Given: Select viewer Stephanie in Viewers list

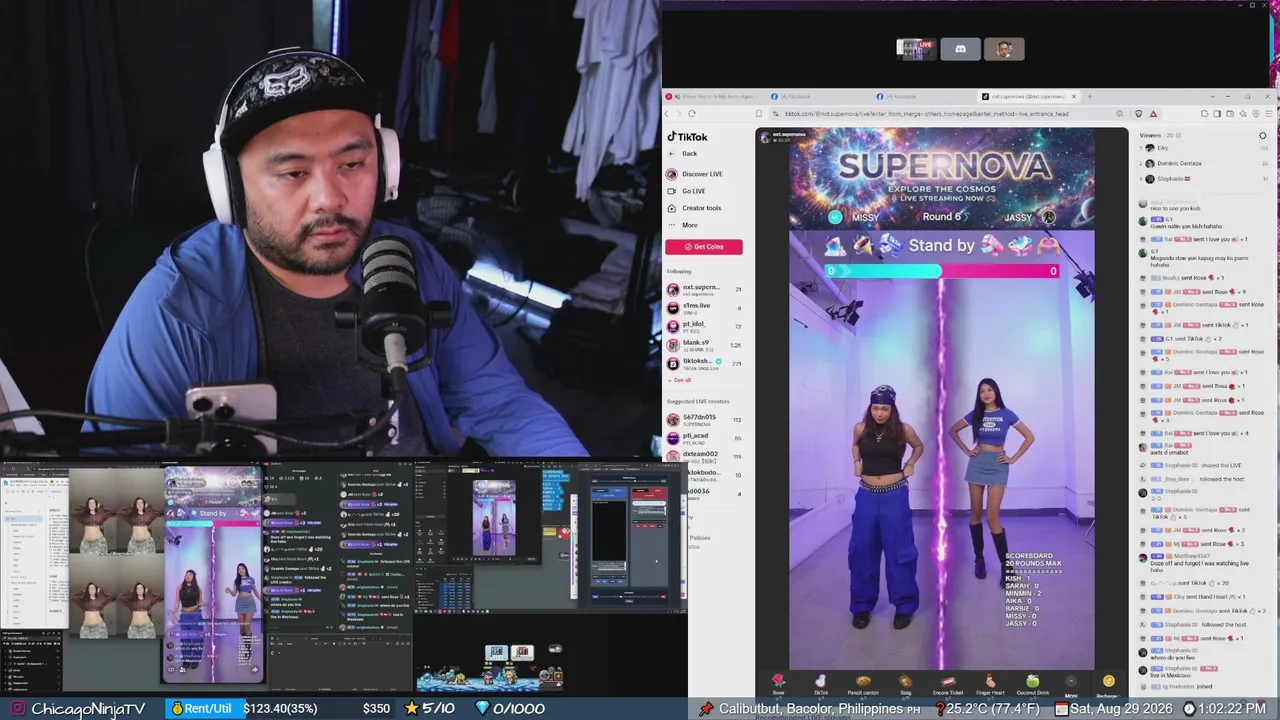Looking at the screenshot, I should click(1204, 178).
